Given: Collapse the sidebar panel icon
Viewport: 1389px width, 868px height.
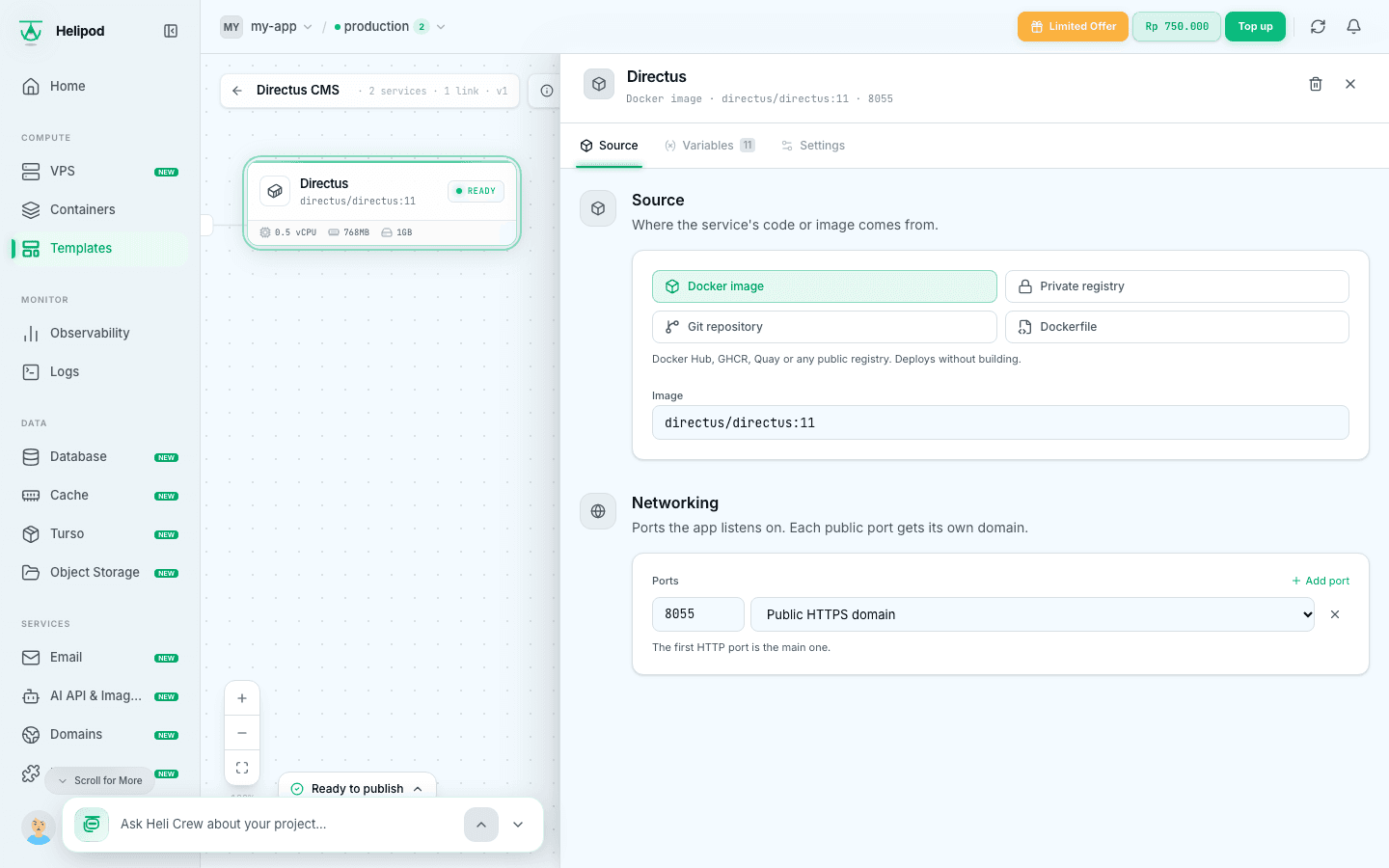Looking at the screenshot, I should 171,31.
